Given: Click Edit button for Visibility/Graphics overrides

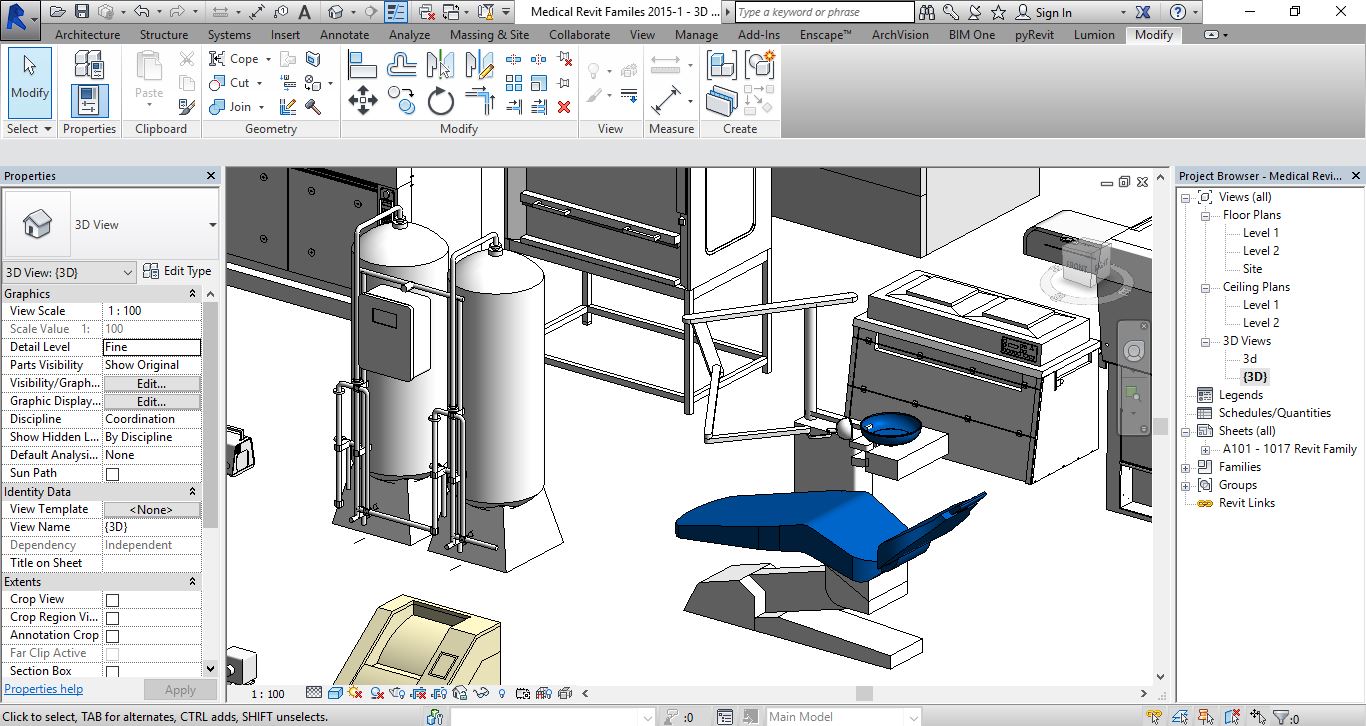Looking at the screenshot, I should pos(151,383).
